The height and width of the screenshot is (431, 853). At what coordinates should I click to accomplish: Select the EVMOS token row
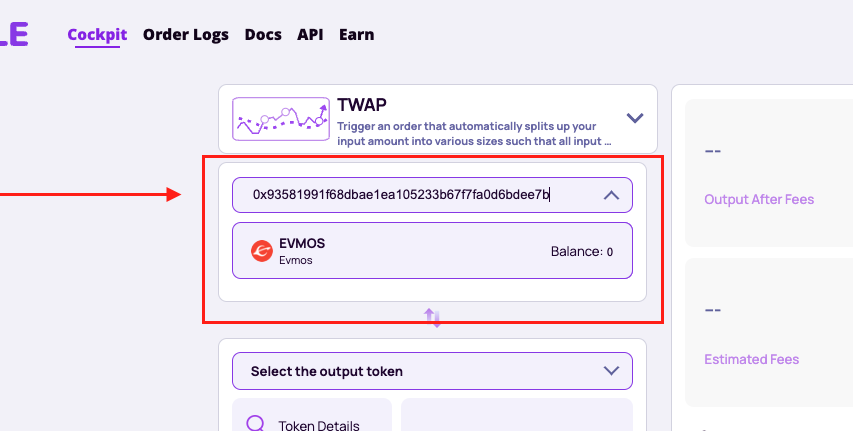[432, 250]
